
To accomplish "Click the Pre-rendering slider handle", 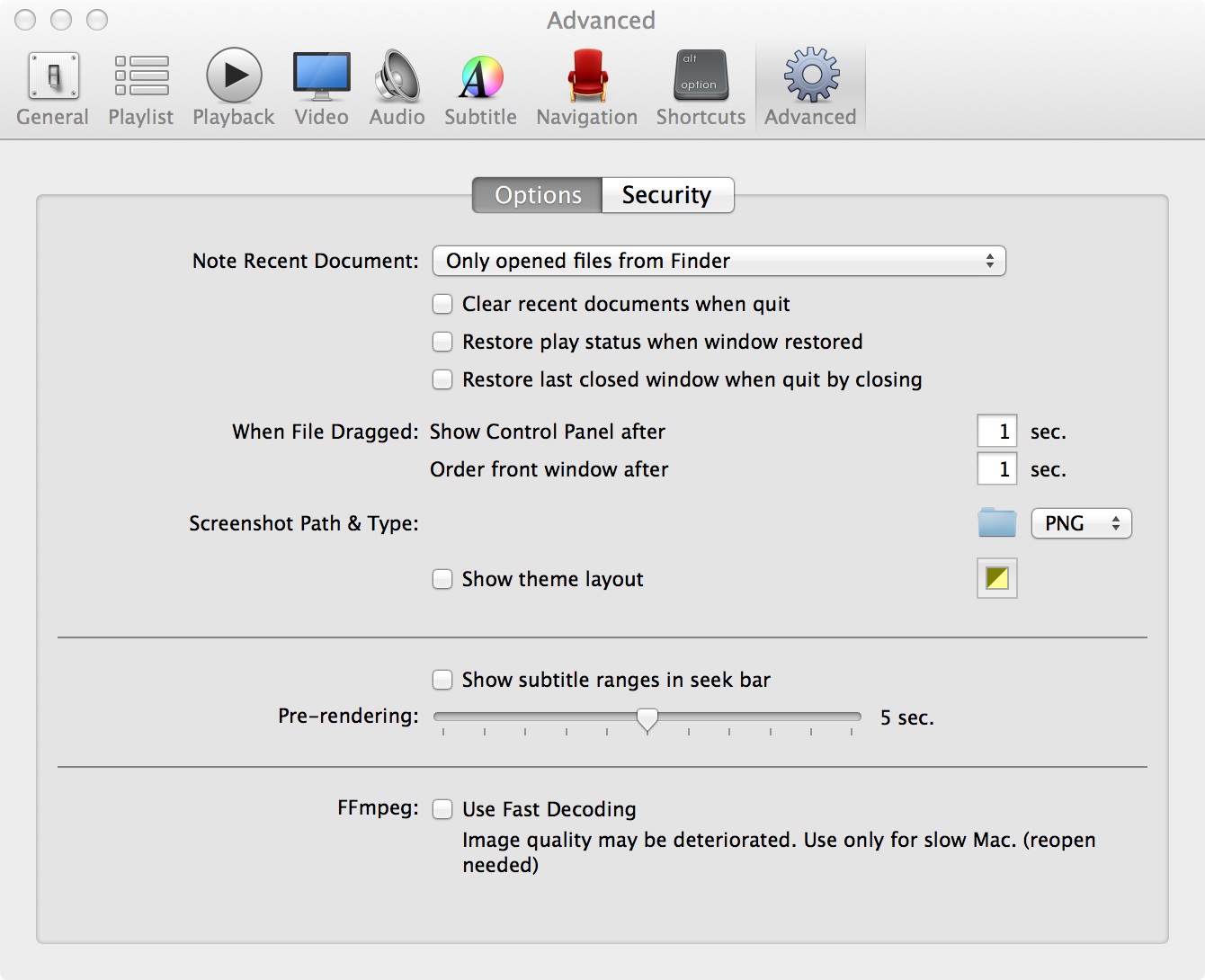I will [x=647, y=718].
